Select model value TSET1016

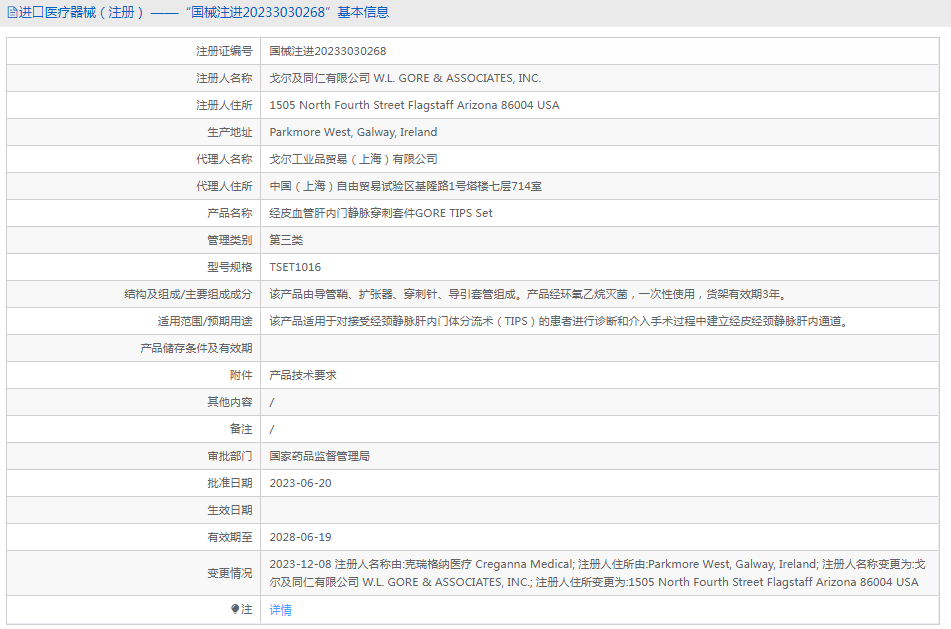pyautogui.click(x=295, y=267)
